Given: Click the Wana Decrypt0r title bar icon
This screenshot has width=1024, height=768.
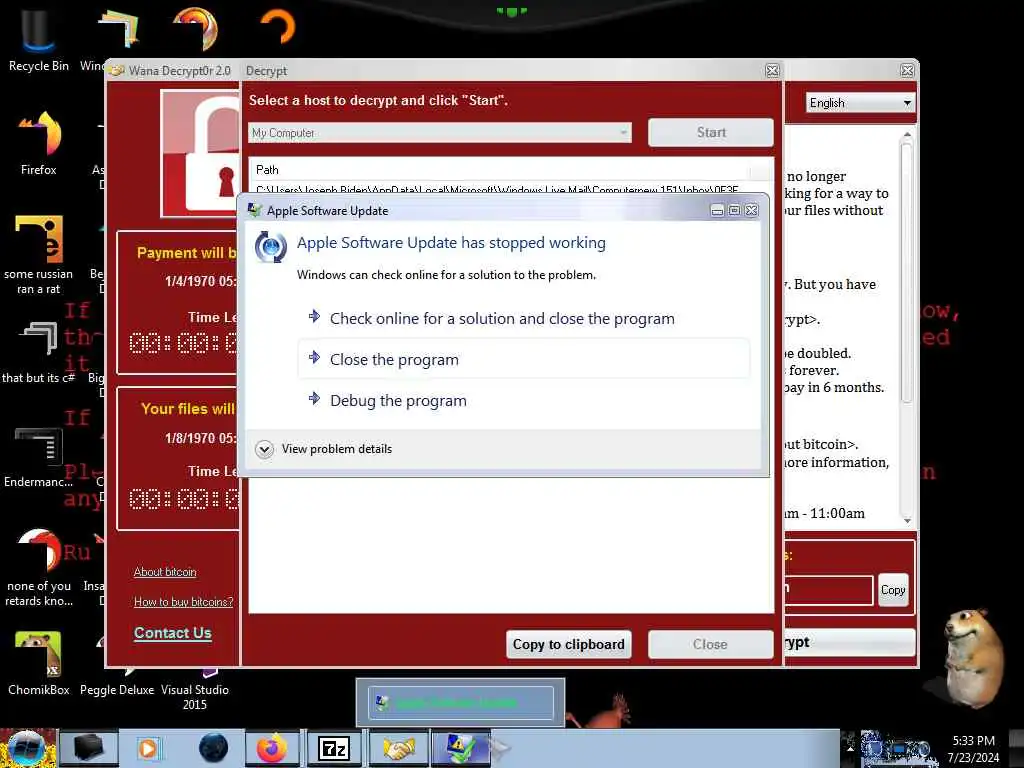Looking at the screenshot, I should click(117, 71).
